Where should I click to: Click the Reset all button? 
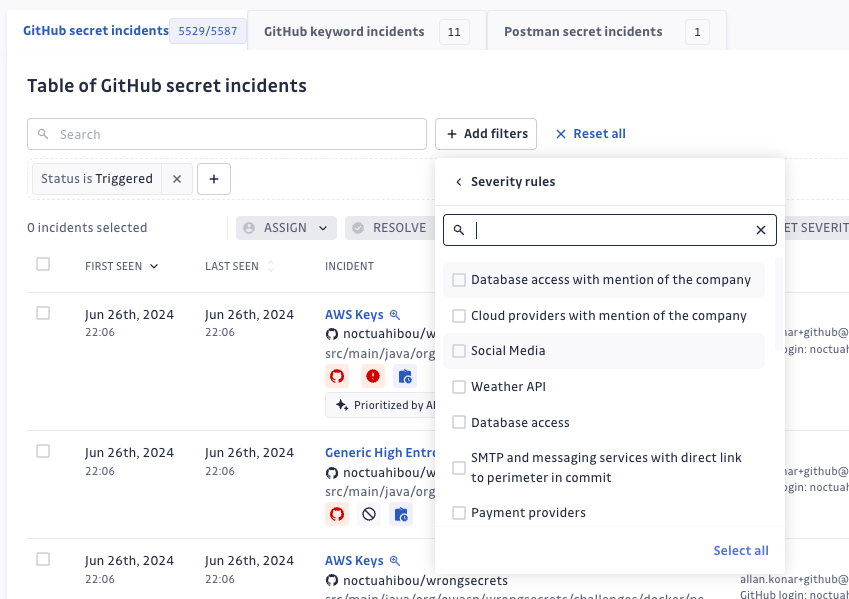(x=590, y=133)
